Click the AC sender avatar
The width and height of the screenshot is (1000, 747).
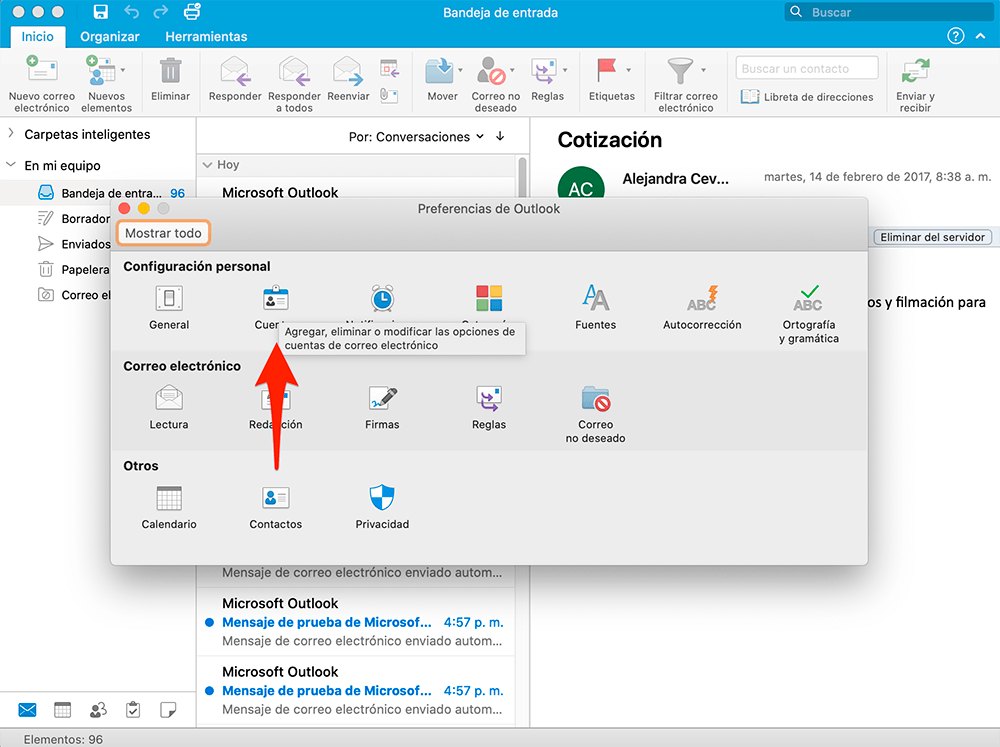pyautogui.click(x=580, y=184)
